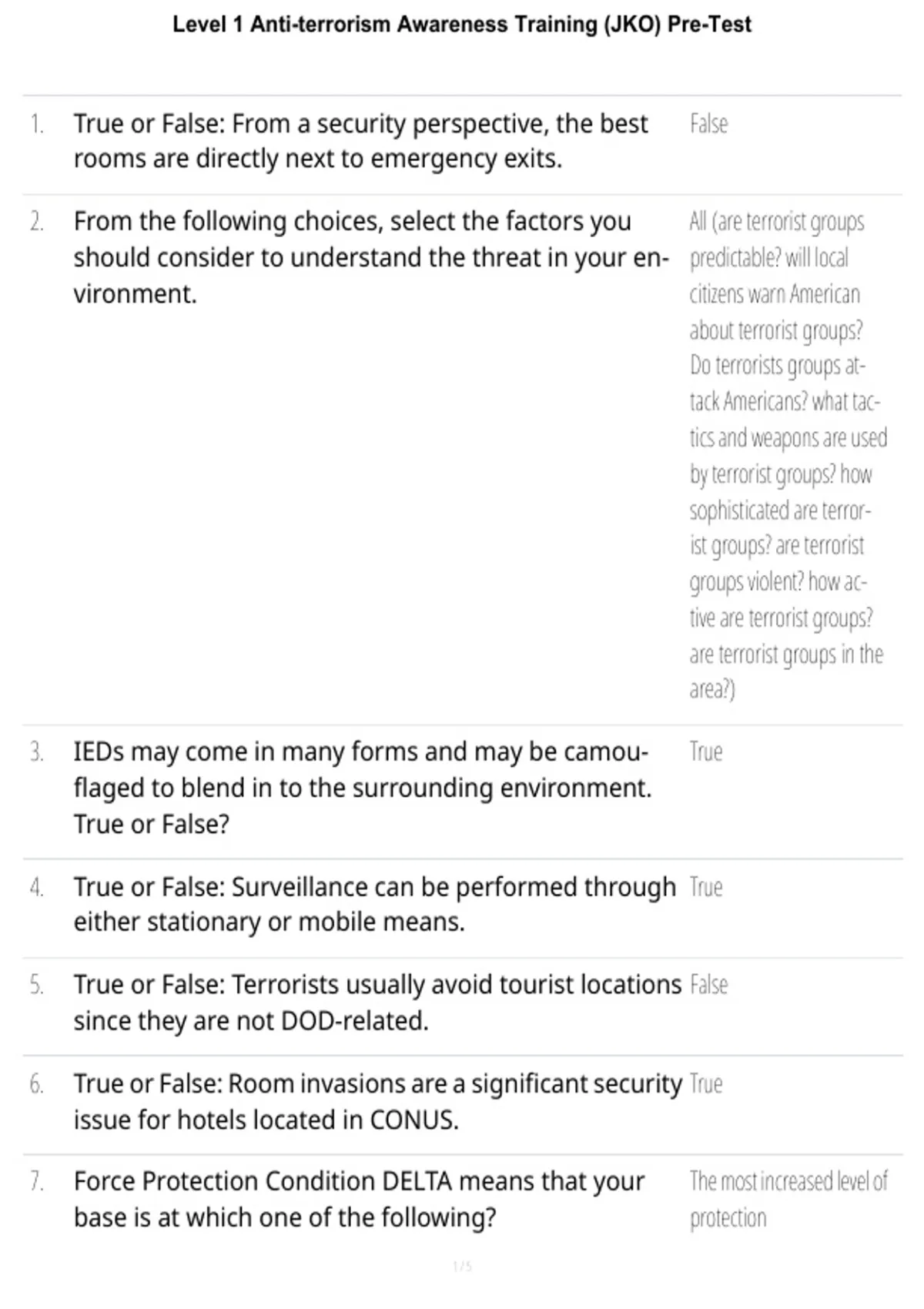Click the number 7 list marker
Screen dimensions: 924x1309
[x=37, y=1181]
